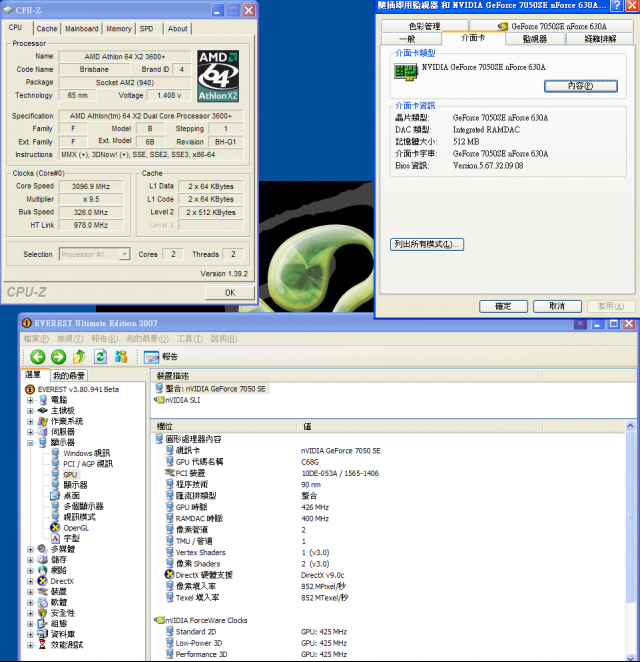Select the 儲存 storage tree node
This screenshot has width=640, height=662.
tap(59, 559)
